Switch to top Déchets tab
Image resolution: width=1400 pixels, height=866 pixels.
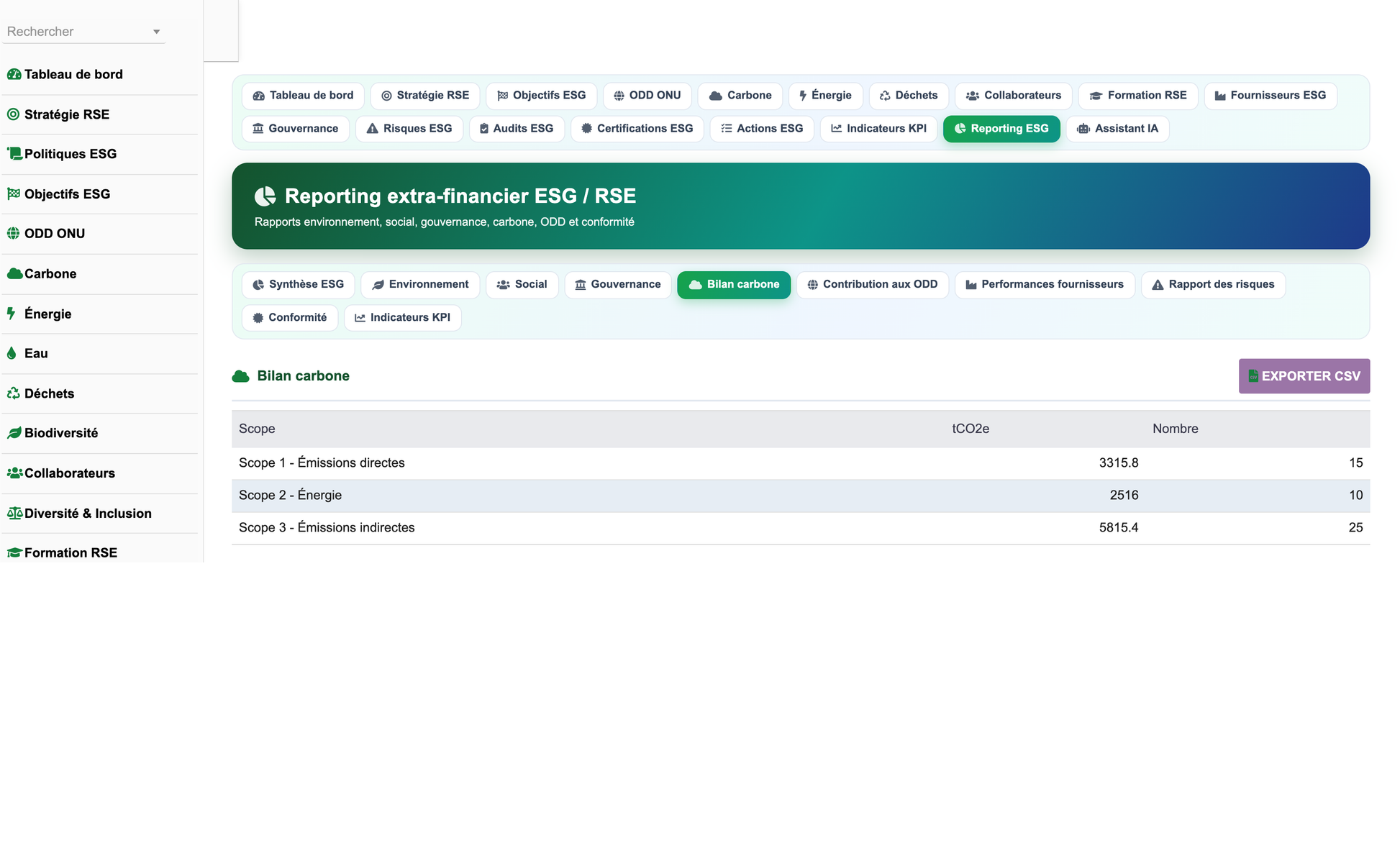(x=909, y=96)
